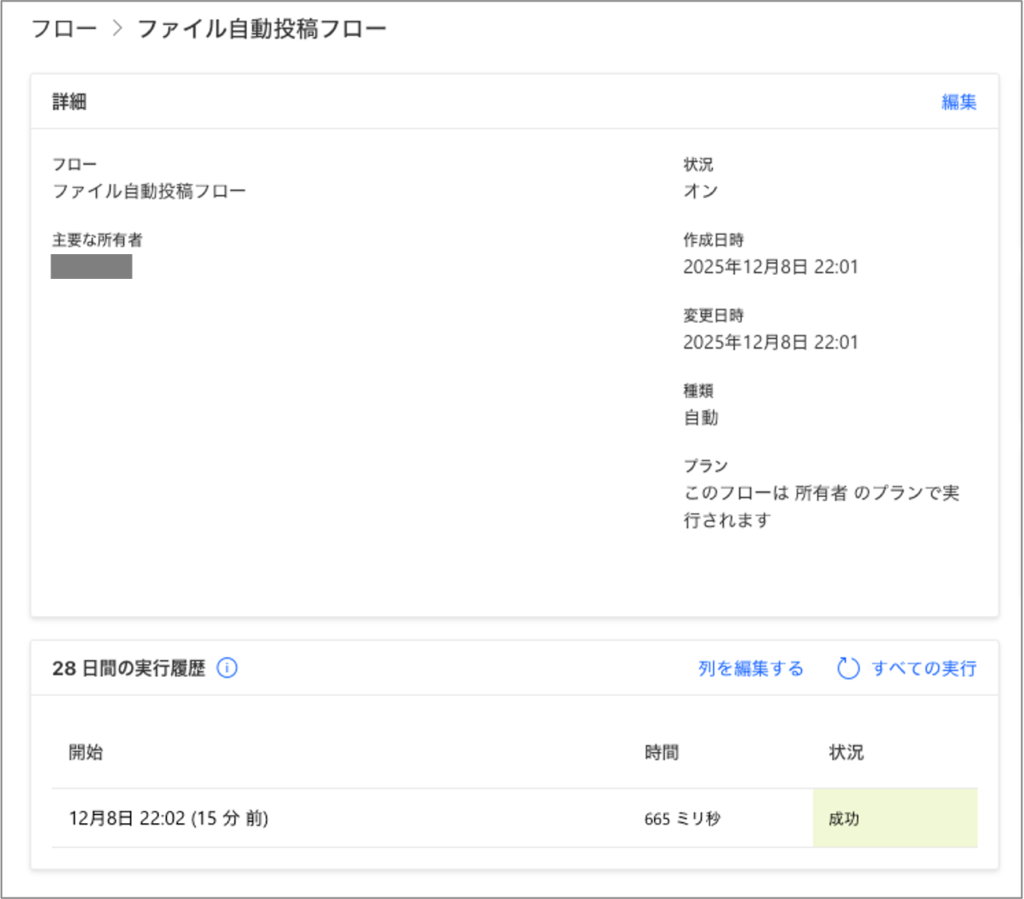Click the 自動 value under 種類
Screen dimensions: 1024x899
(700, 418)
